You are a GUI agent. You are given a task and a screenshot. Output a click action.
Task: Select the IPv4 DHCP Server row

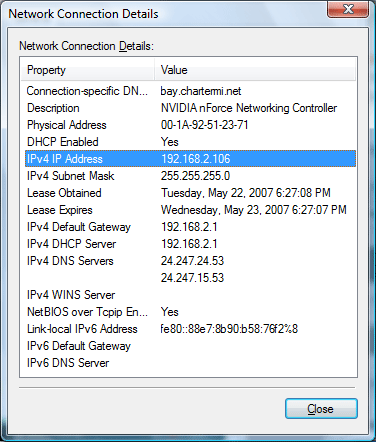(x=190, y=244)
